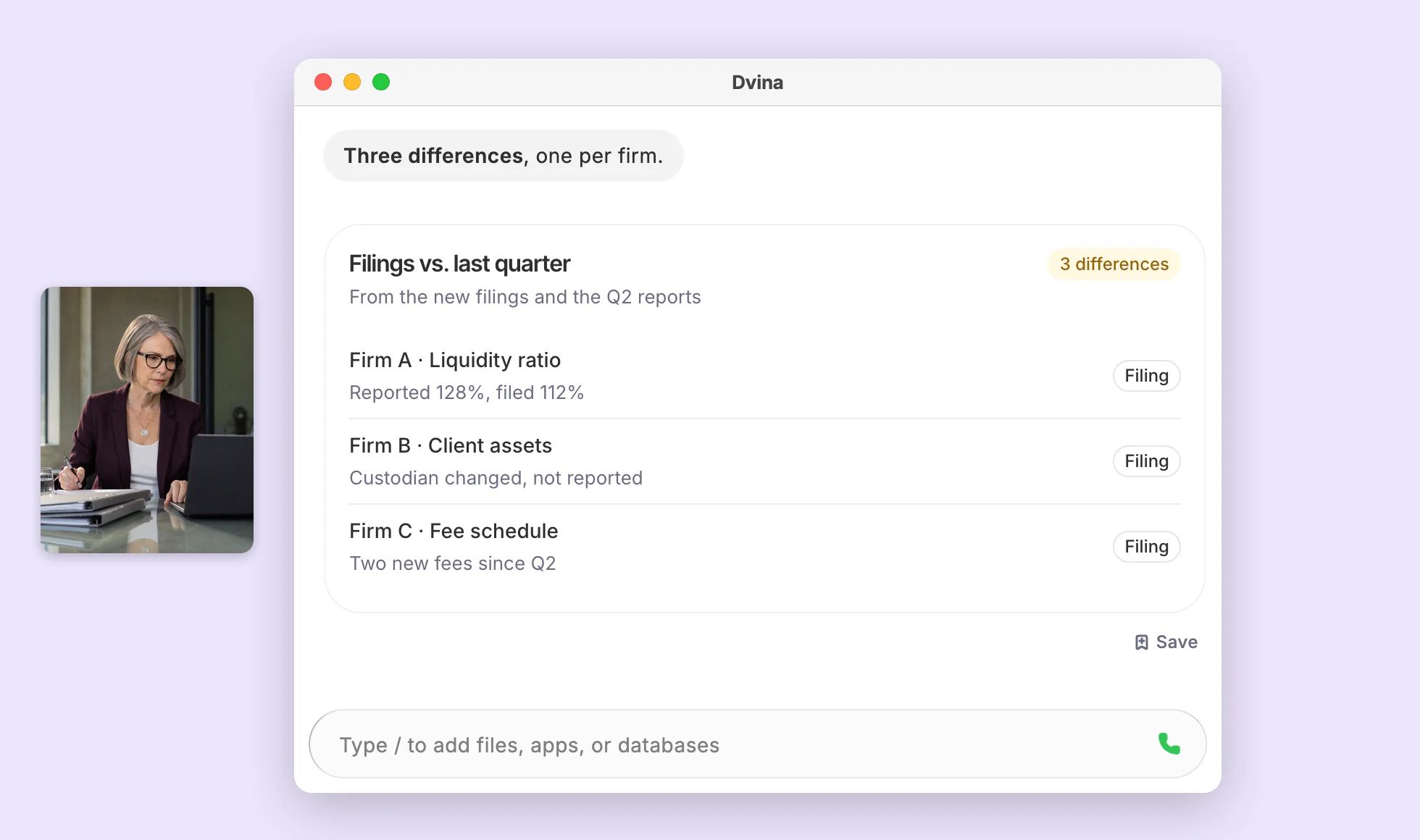Open the Filing tag for Firm A
The image size is (1420, 840).
coord(1146,376)
